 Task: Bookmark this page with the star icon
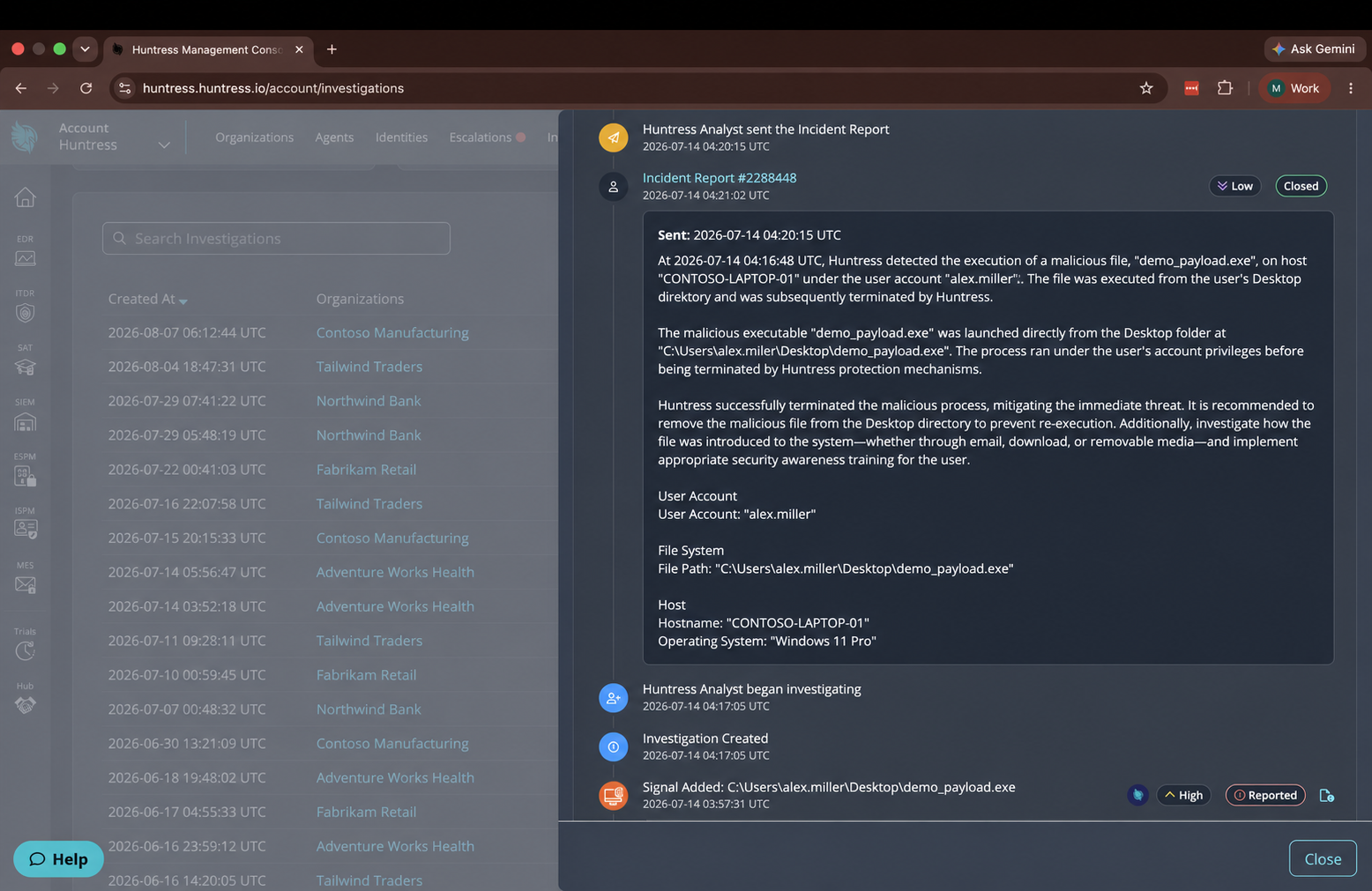[1146, 88]
